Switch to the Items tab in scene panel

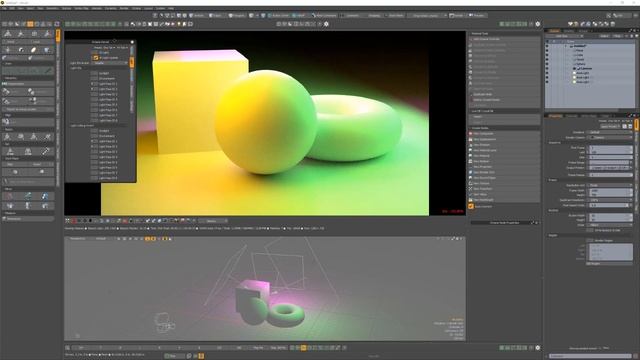pyautogui.click(x=554, y=31)
